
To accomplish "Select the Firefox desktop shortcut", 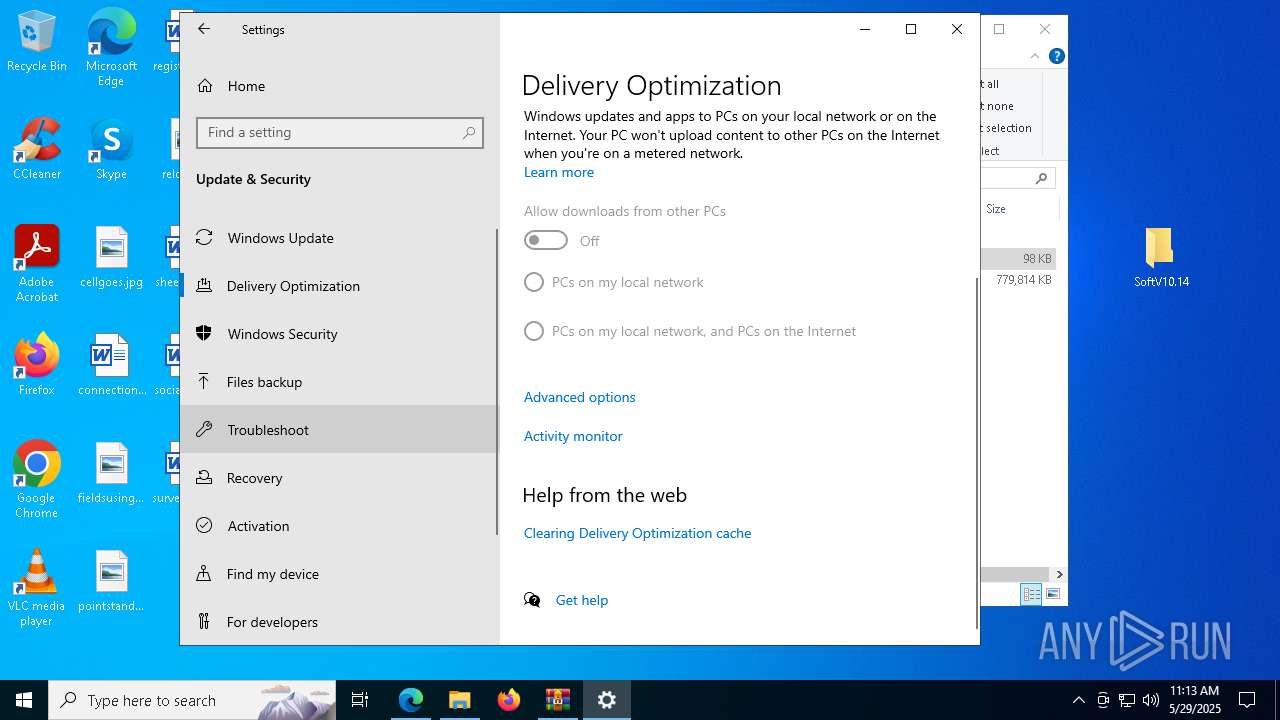I will point(37,365).
